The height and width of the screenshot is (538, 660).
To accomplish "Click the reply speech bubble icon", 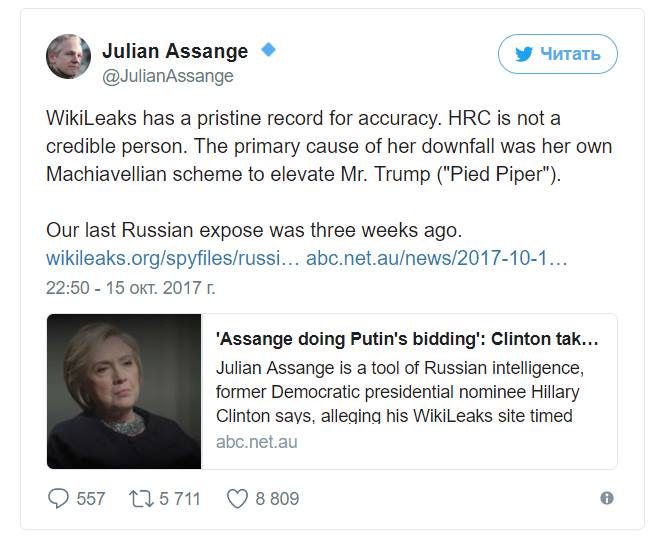I will pyautogui.click(x=58, y=498).
